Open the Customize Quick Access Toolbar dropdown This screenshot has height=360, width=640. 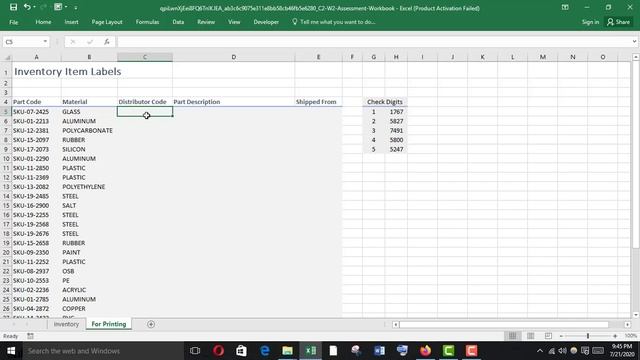[76, 7]
